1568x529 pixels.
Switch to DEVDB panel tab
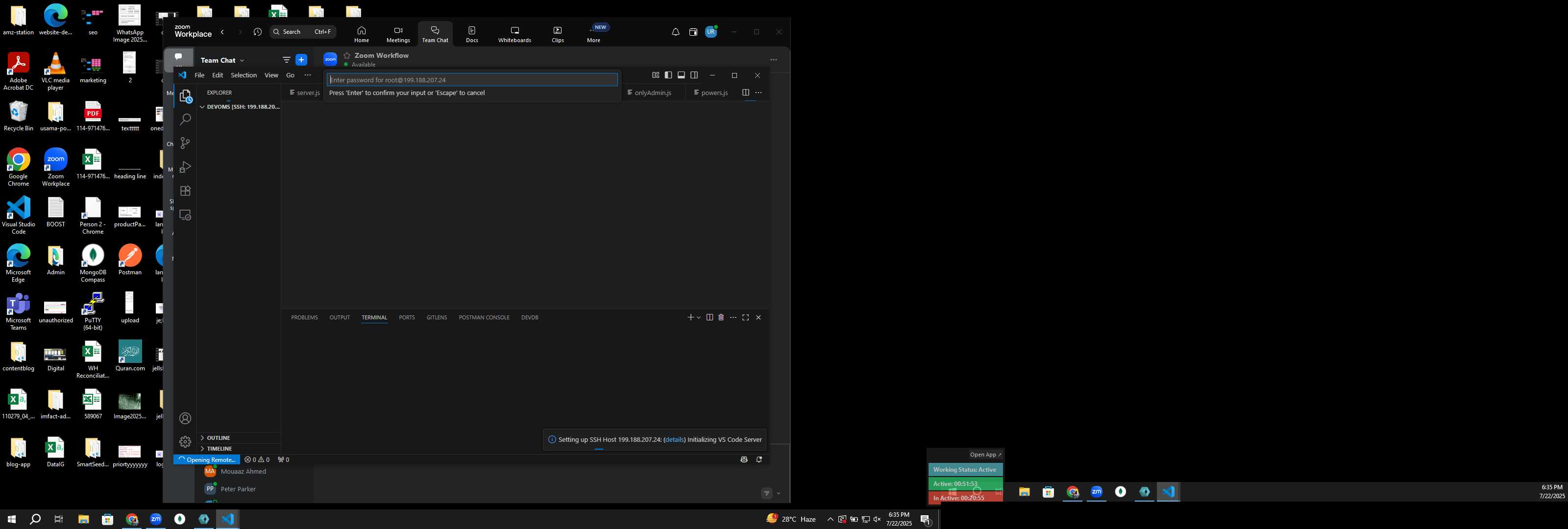530,317
